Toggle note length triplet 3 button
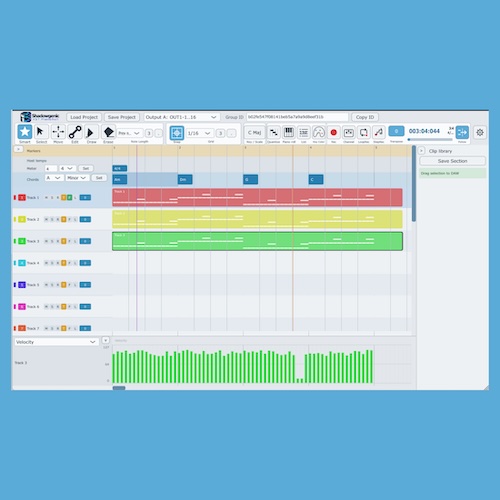Viewport: 500px width, 500px height. click(x=149, y=133)
